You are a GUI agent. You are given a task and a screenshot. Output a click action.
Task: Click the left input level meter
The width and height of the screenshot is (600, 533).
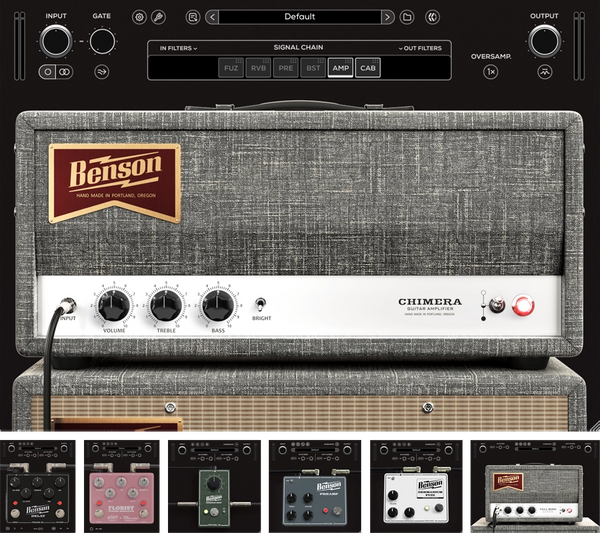(20, 46)
